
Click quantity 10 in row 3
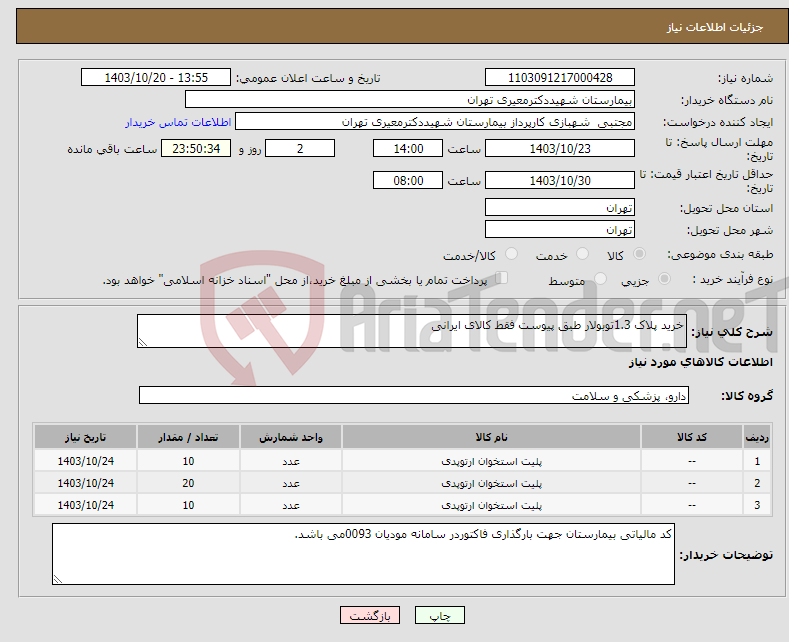coord(188,505)
